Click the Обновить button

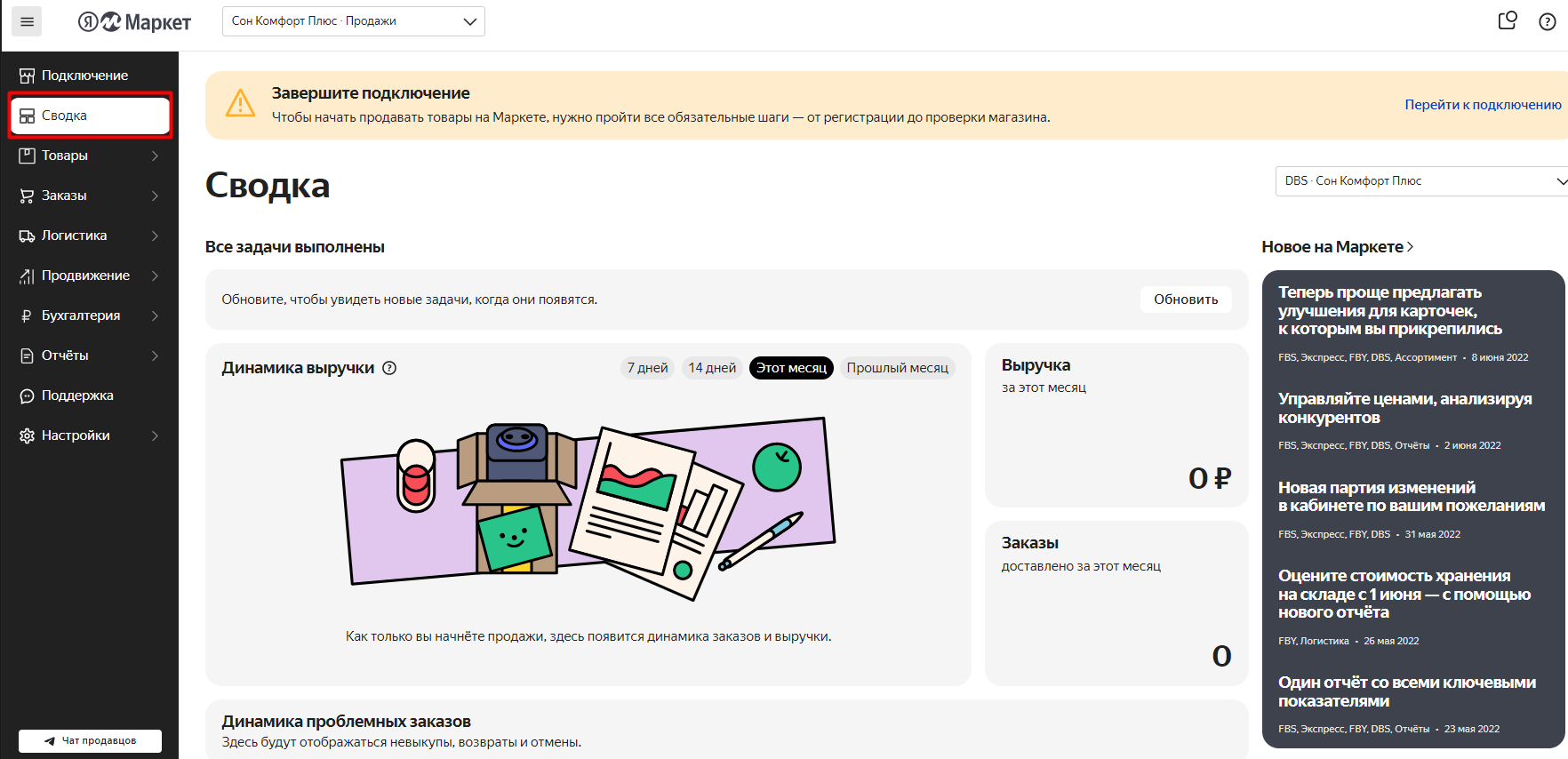coord(1186,300)
